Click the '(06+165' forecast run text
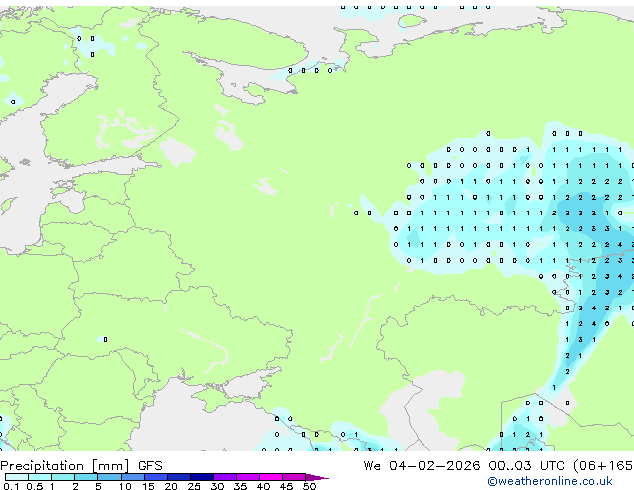The height and width of the screenshot is (490, 634). [x=603, y=466]
